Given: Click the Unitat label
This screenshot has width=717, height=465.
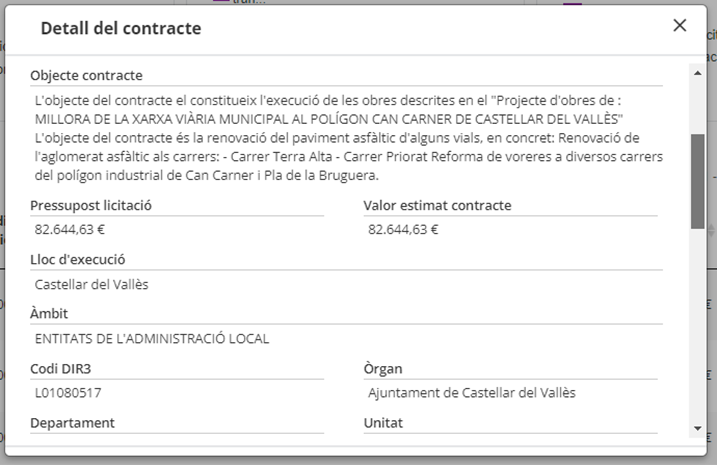Looking at the screenshot, I should pyautogui.click(x=385, y=423).
